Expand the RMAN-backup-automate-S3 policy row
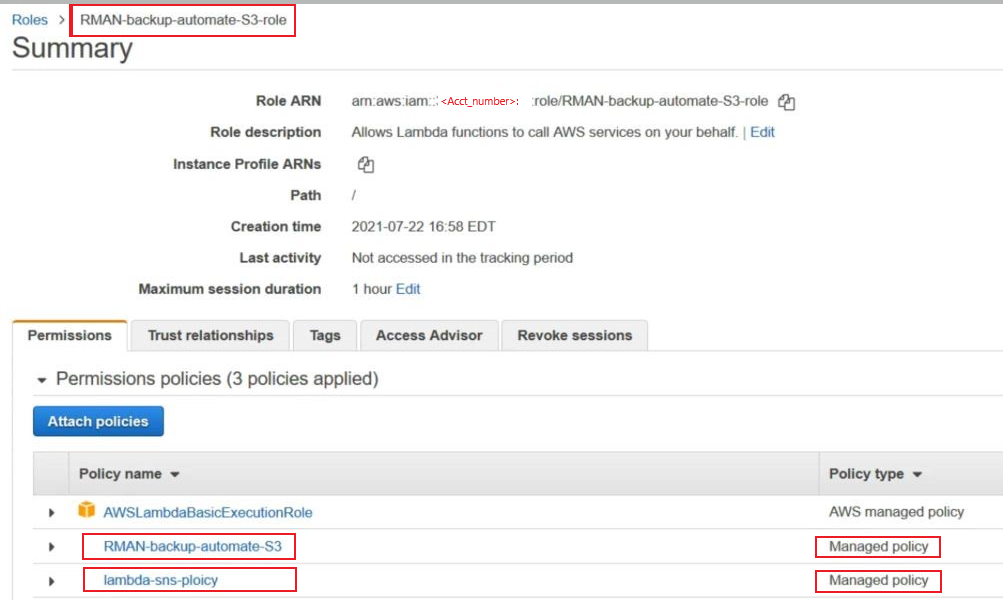 pos(52,547)
